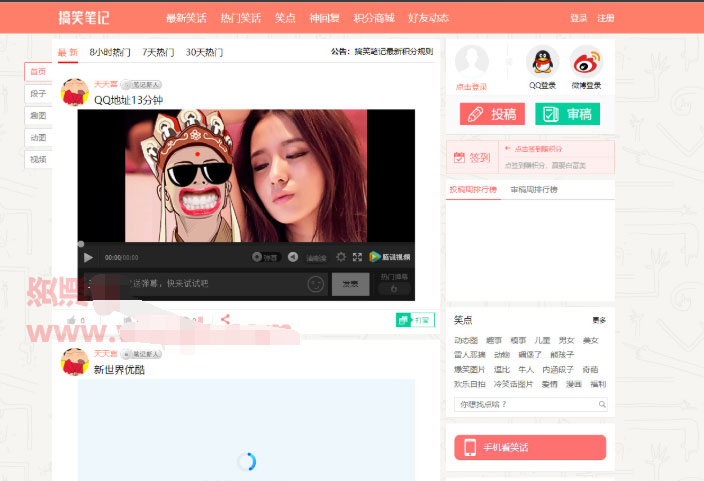This screenshot has height=481, width=704.
Task: Enter fullscreen mode in video player
Action: click(x=357, y=257)
